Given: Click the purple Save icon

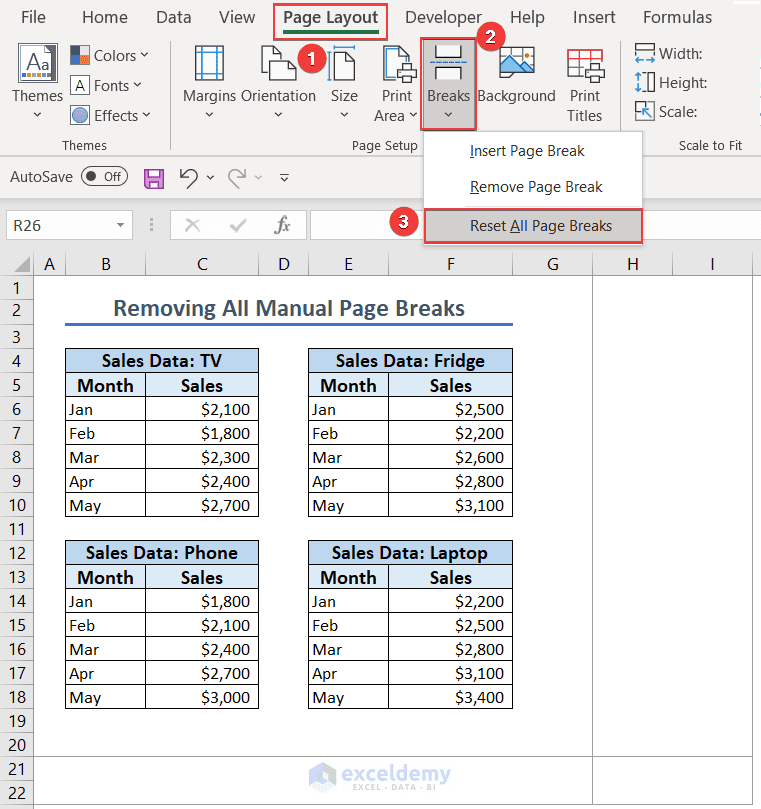Looking at the screenshot, I should tap(154, 178).
